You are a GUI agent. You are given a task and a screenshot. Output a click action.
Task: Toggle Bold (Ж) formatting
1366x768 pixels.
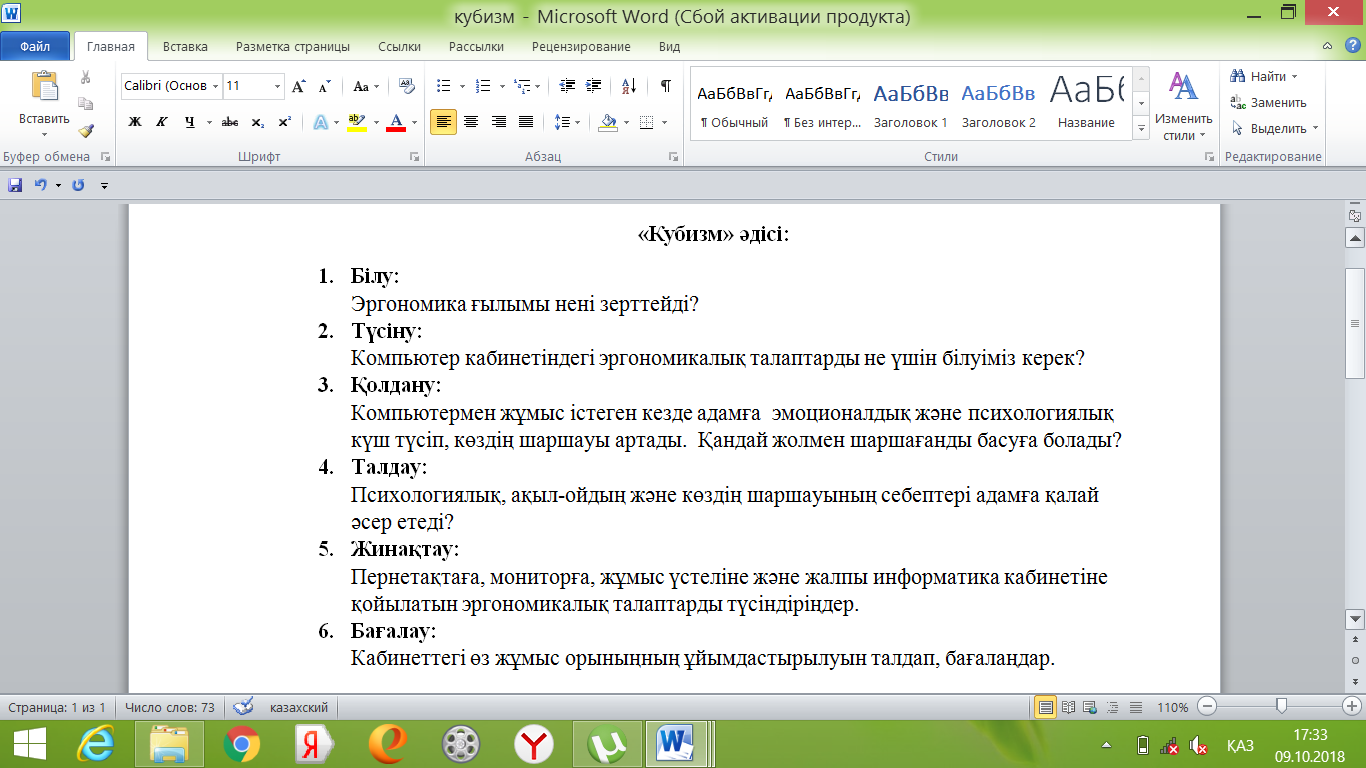[135, 122]
